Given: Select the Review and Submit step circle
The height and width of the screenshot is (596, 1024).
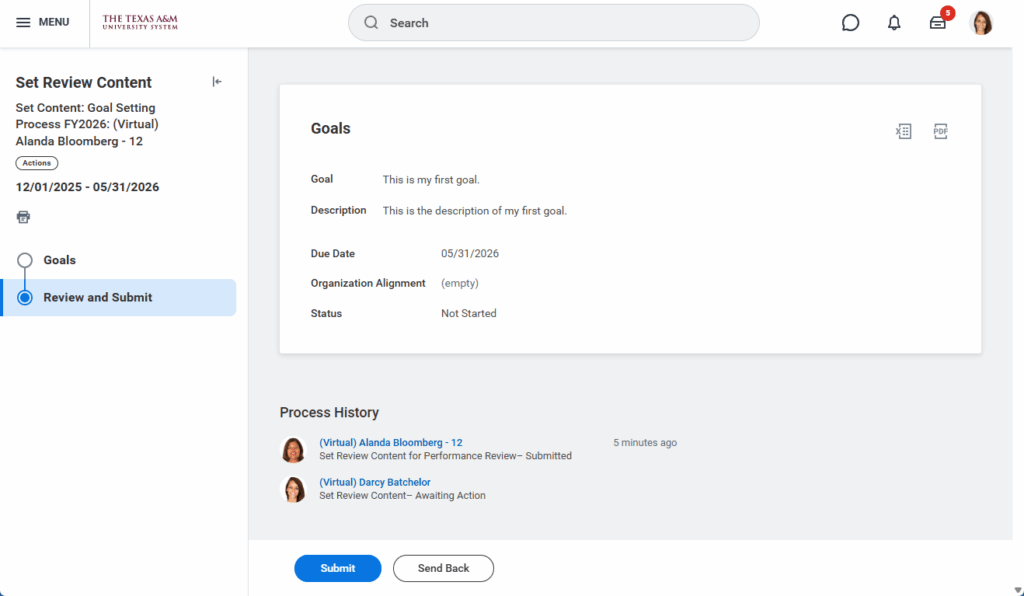Looking at the screenshot, I should (x=25, y=298).
